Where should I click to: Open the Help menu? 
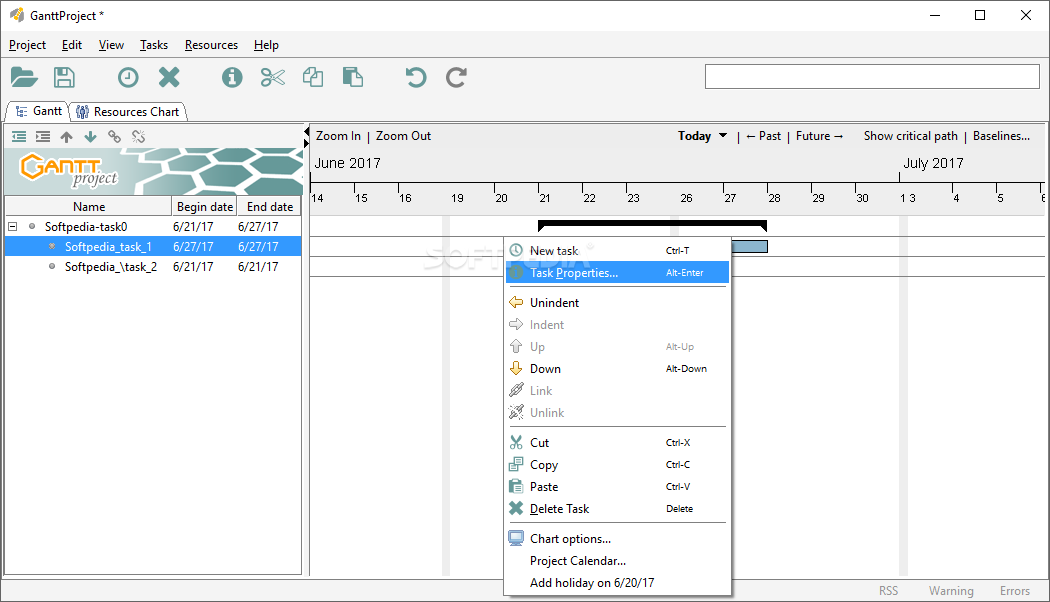[x=267, y=45]
